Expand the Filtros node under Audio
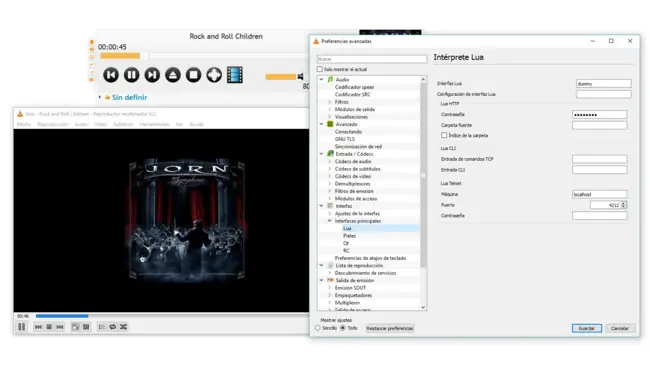Screen dimensions: 650x366 point(330,102)
